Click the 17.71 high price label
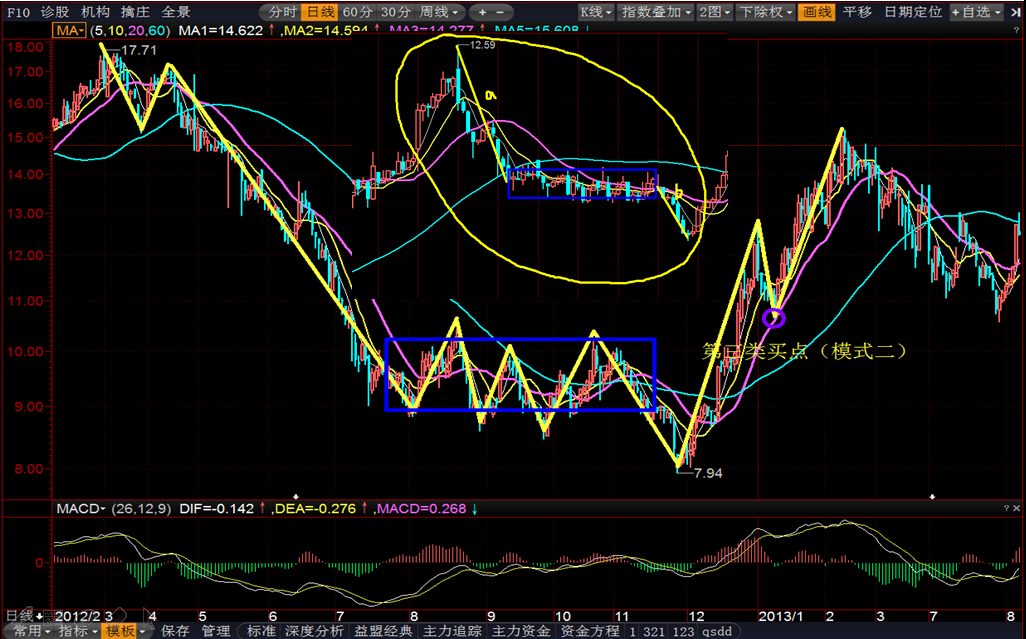 139,50
